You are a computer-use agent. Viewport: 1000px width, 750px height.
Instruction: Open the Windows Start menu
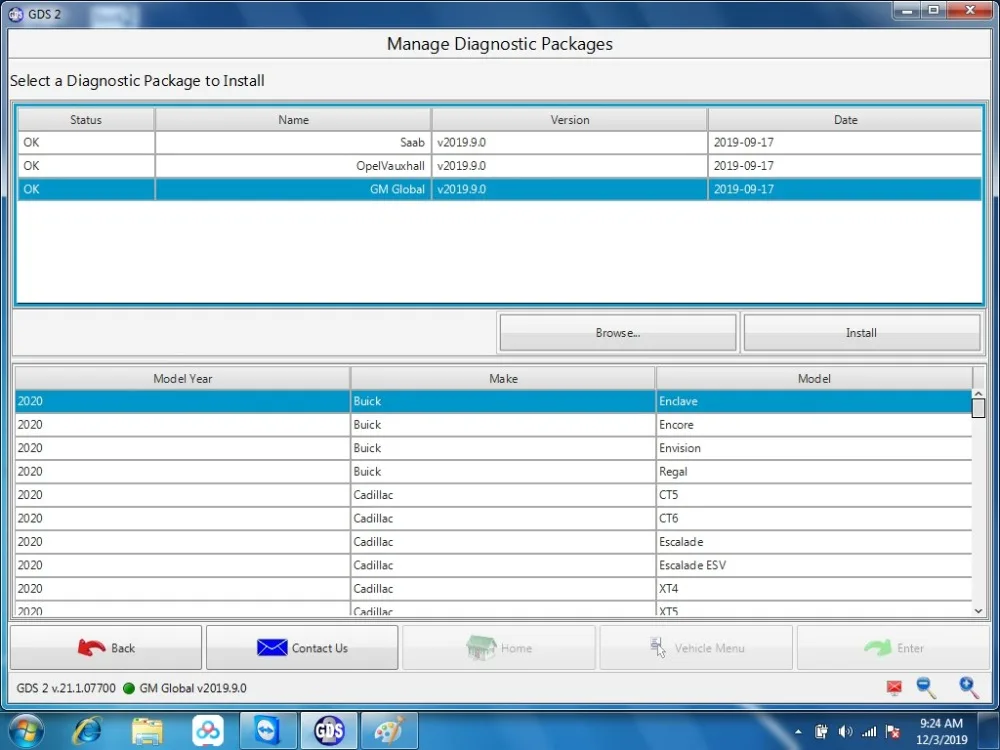[x=26, y=731]
